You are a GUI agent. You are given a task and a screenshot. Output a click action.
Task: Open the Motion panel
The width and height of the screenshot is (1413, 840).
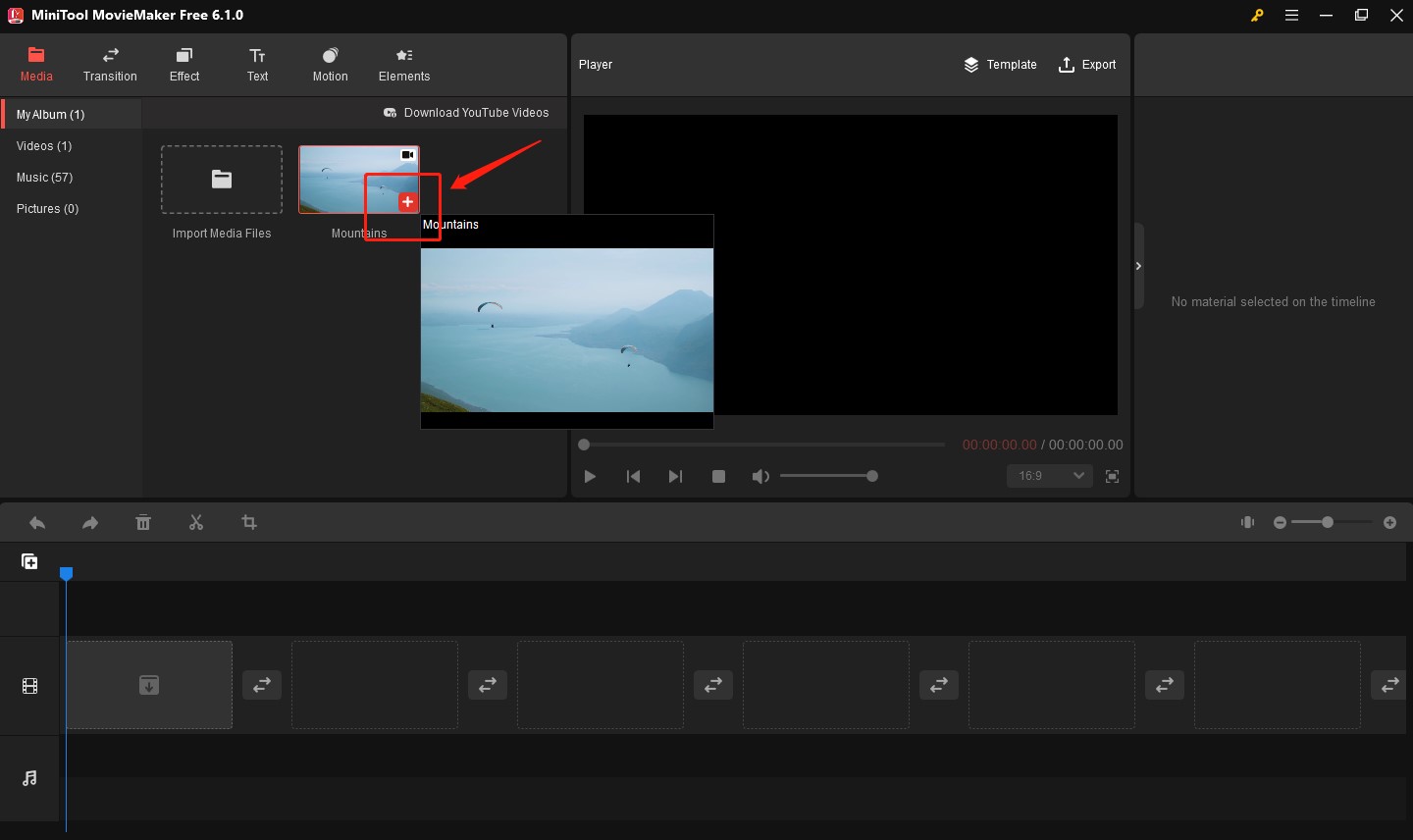click(330, 65)
